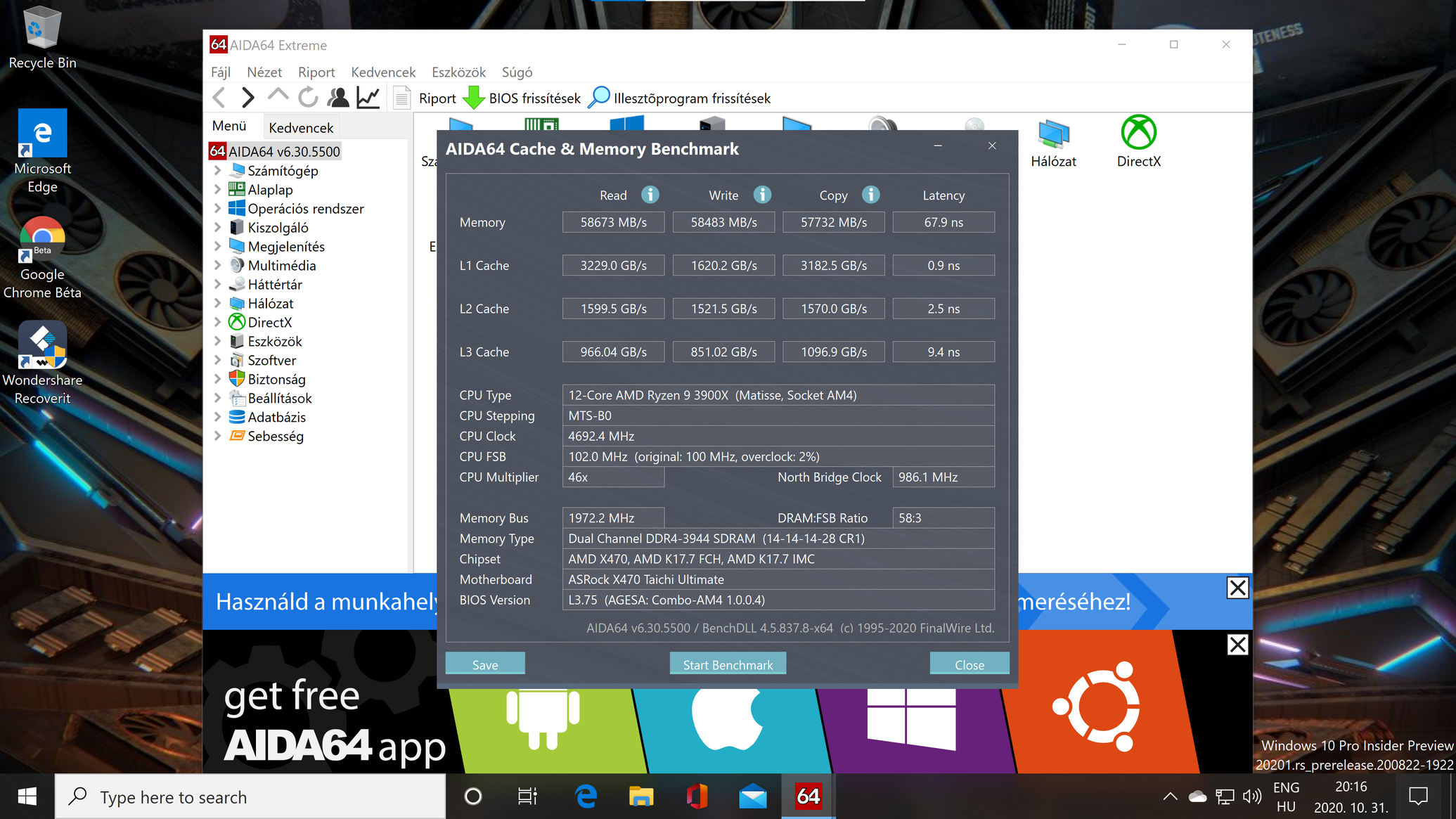1456x819 pixels.
Task: Click the Type here to search box
Action: coord(250,797)
